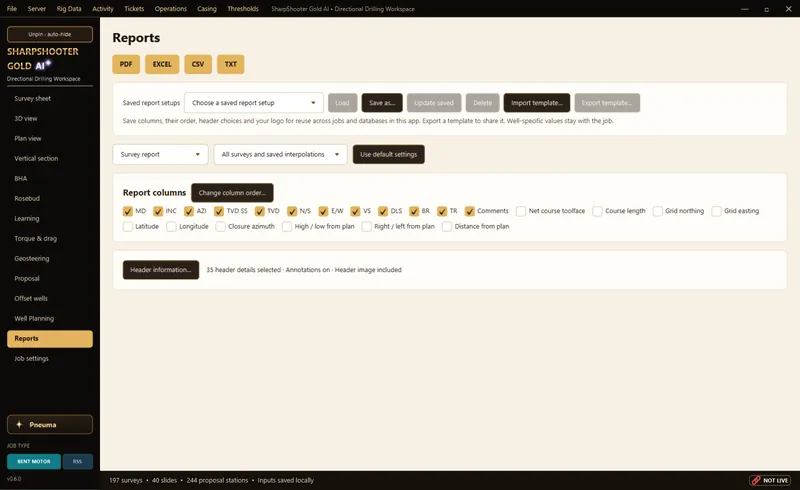Screen dimensions: 800x490
Task: Click the NOT LIVE status badge
Action: click(x=770, y=480)
